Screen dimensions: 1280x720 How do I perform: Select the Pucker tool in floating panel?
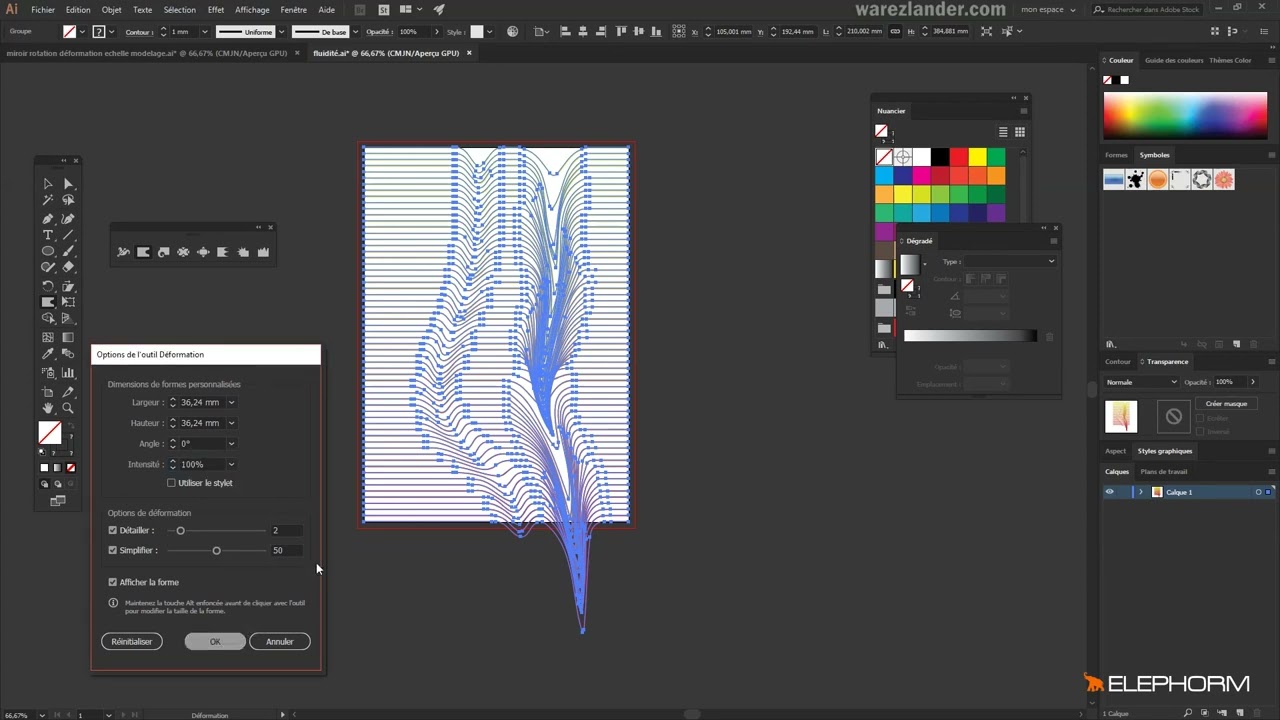point(183,252)
